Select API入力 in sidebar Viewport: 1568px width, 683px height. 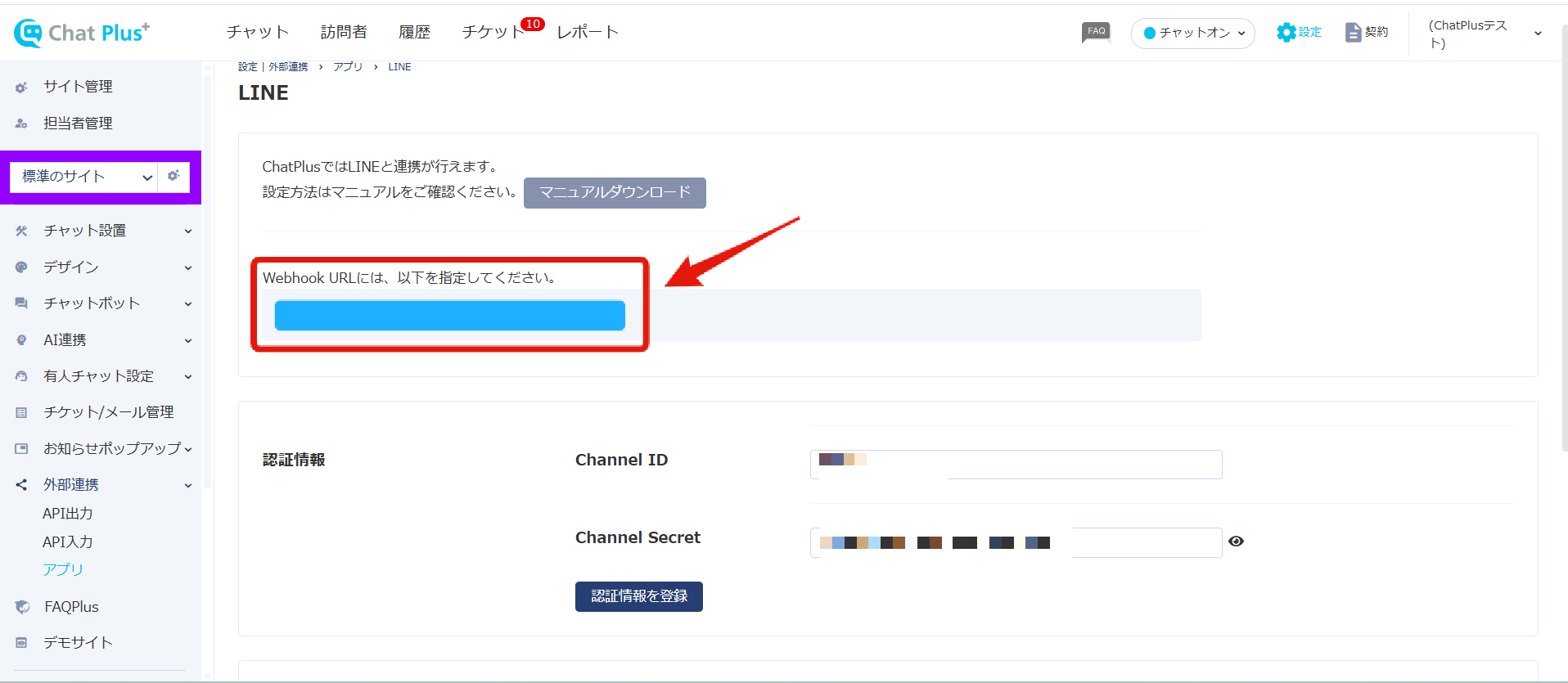68,542
